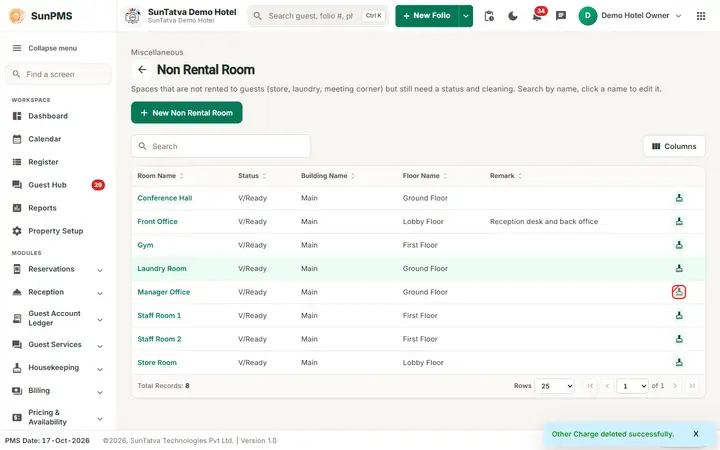The width and height of the screenshot is (720, 450).
Task: Open the notifications bell
Action: point(537,16)
